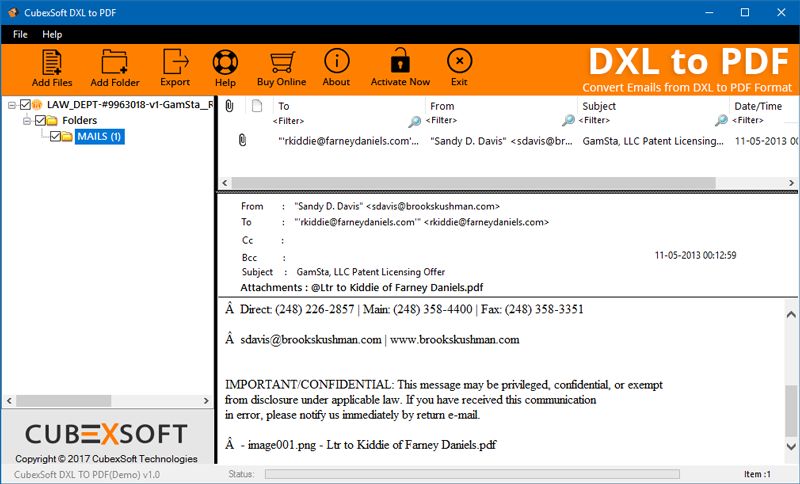
Task: Click the LAW_DEPT file root icon
Action: [x=37, y=105]
